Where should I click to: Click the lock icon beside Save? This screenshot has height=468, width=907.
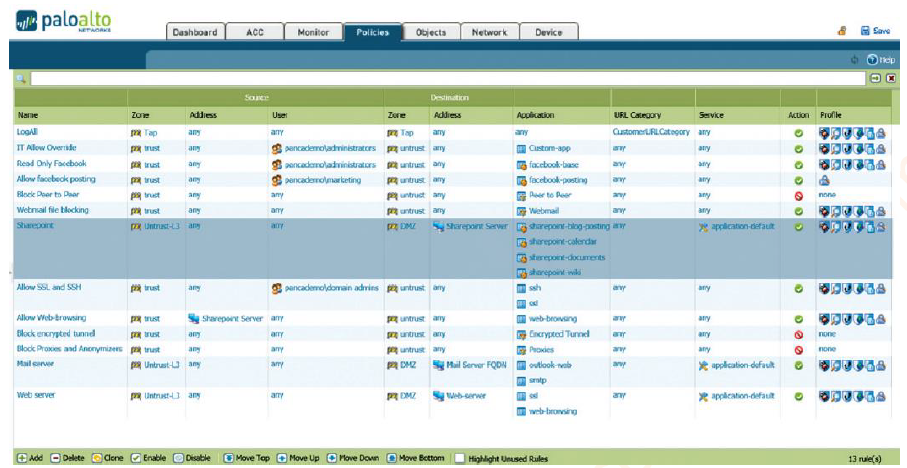(x=842, y=31)
